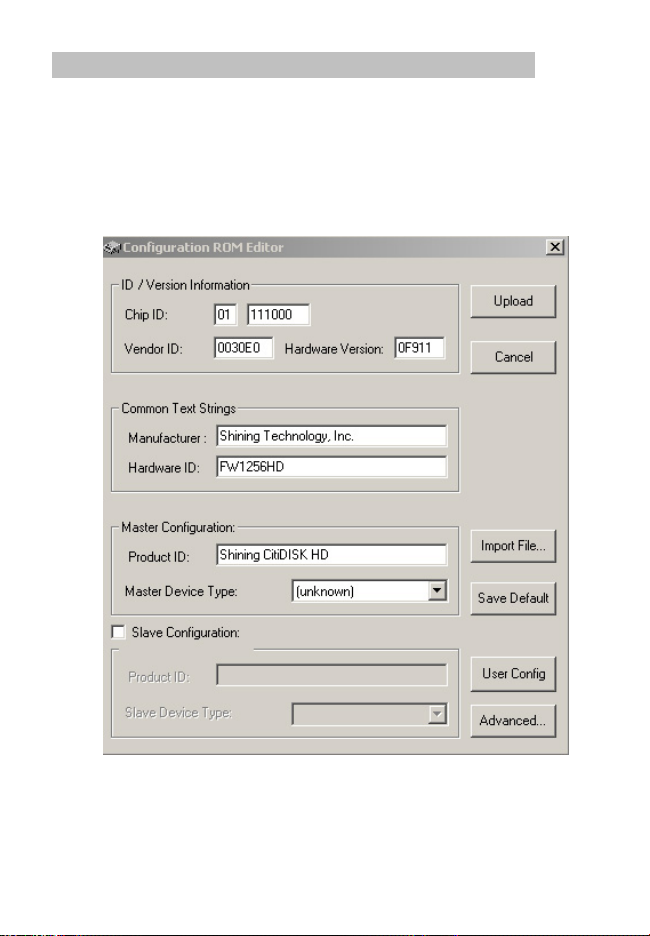650x936 pixels.
Task: Expand the disabled Slave Device Type dropdown
Action: 438,714
